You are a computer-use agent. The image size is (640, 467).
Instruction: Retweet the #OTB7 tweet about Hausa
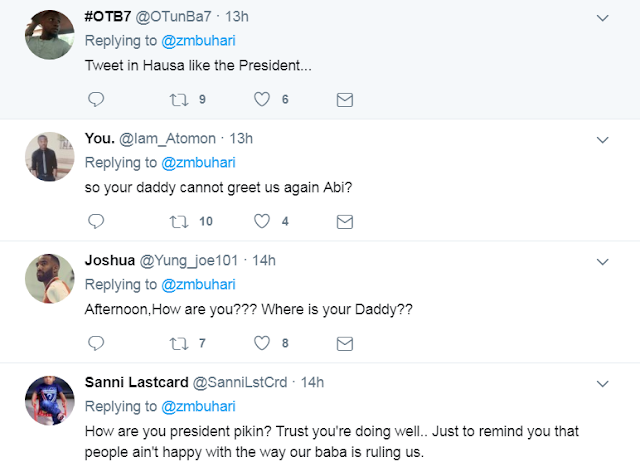point(181,99)
